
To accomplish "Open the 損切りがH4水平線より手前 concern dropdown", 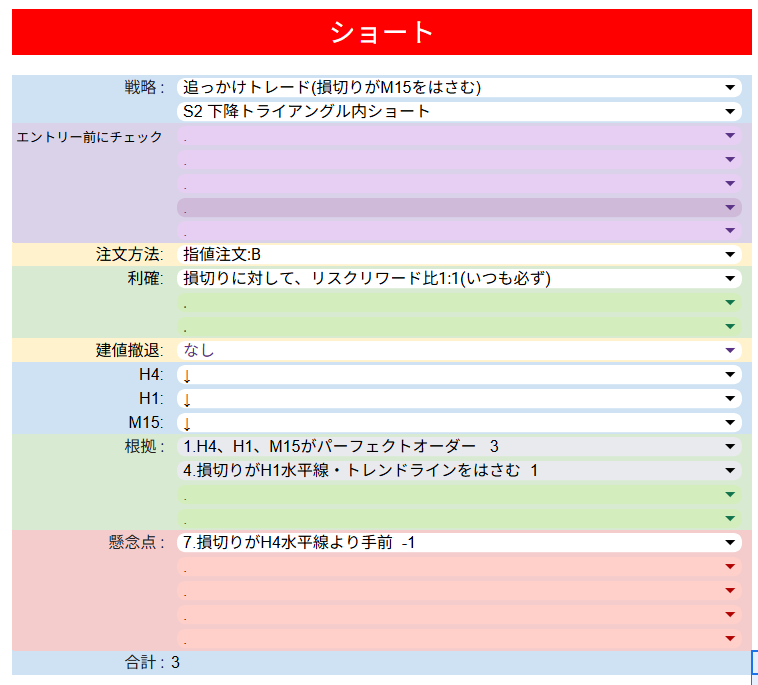I will 729,543.
